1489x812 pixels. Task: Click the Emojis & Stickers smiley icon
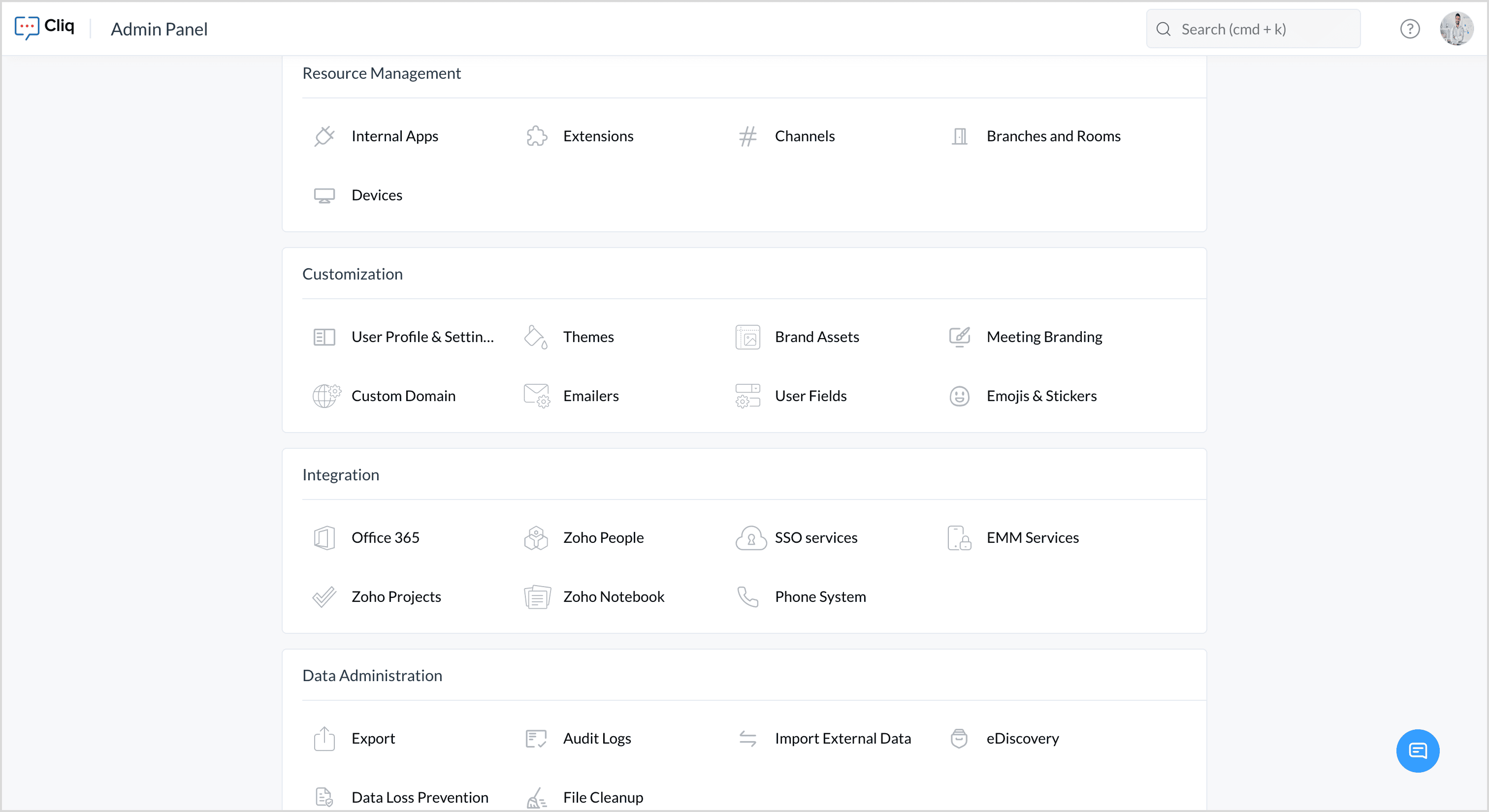click(x=960, y=396)
